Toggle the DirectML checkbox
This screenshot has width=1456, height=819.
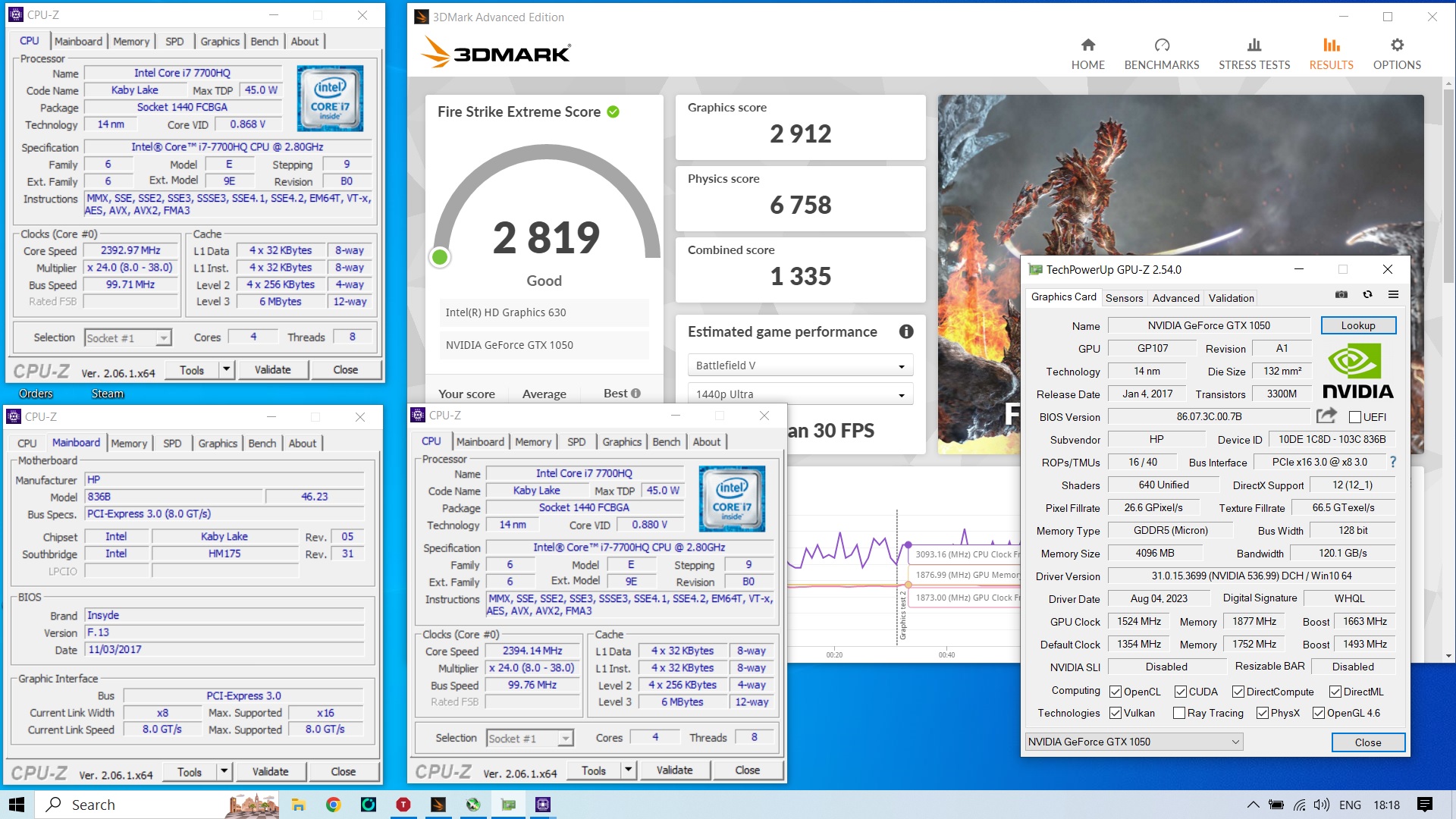(1335, 692)
